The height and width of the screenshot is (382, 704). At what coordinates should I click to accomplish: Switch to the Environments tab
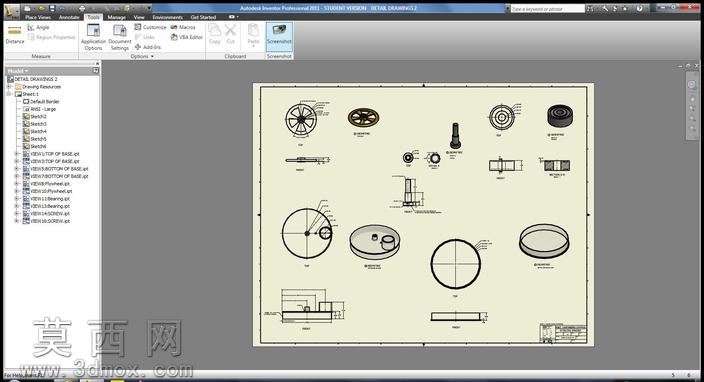tap(167, 17)
